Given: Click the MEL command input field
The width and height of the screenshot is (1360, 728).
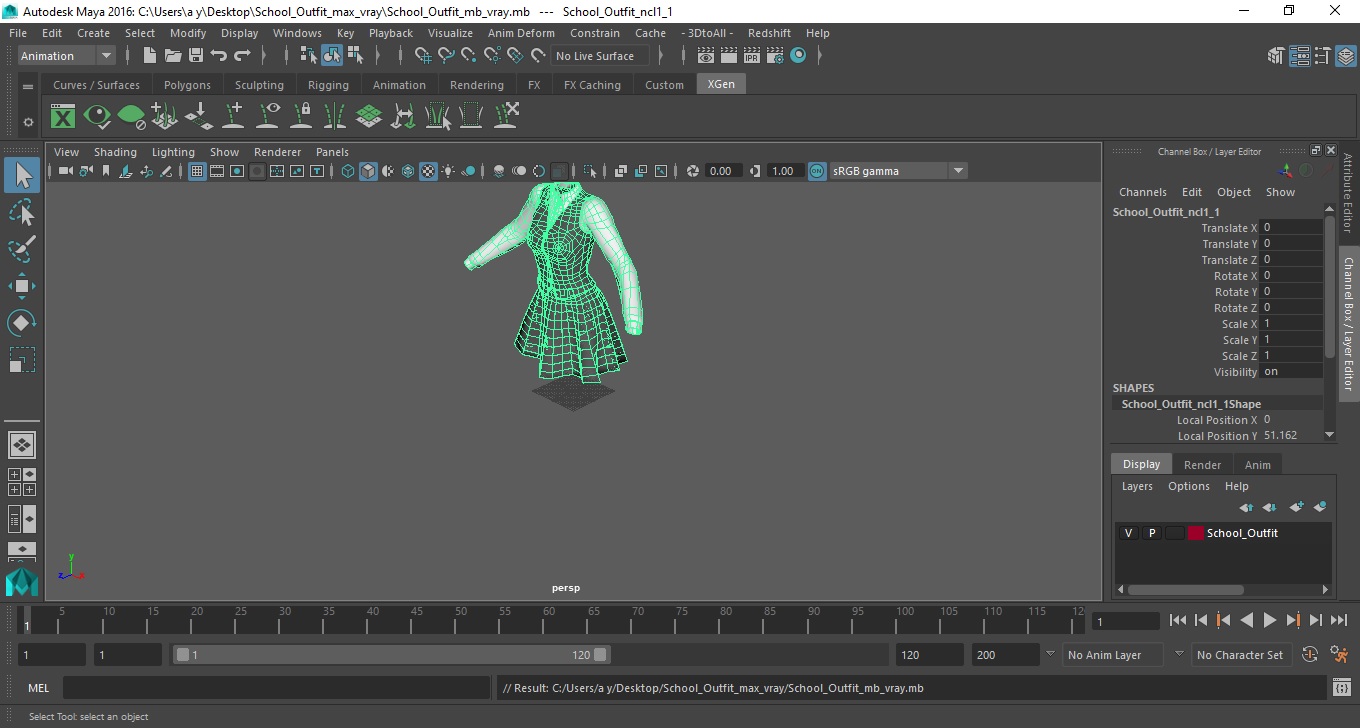Looking at the screenshot, I should coord(276,688).
